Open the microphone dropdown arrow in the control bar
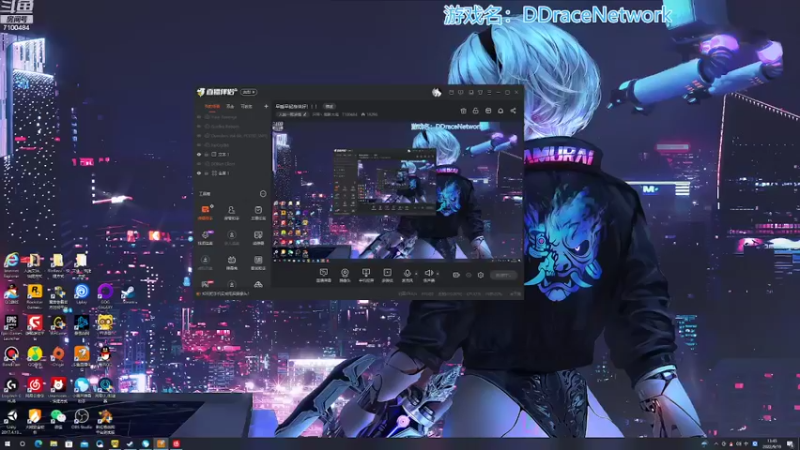Viewport: 800px width, 450px height. [x=416, y=274]
